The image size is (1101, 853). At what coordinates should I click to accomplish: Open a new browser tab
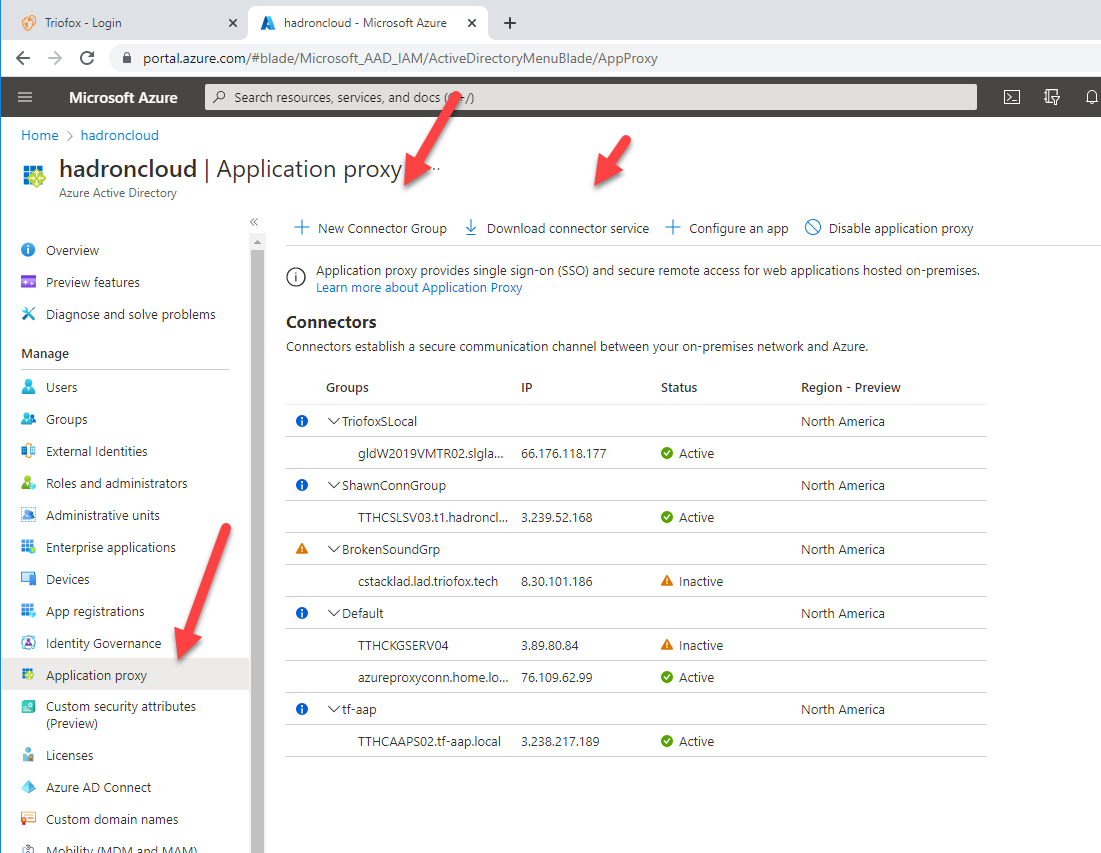[510, 23]
